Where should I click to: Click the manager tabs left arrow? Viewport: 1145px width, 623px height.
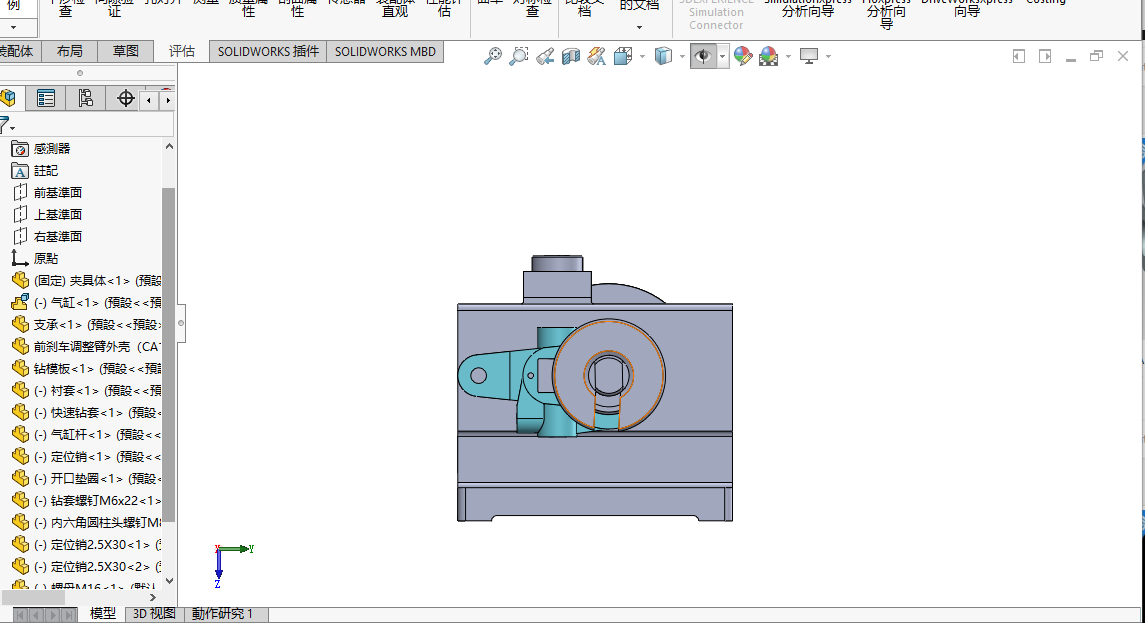[149, 100]
